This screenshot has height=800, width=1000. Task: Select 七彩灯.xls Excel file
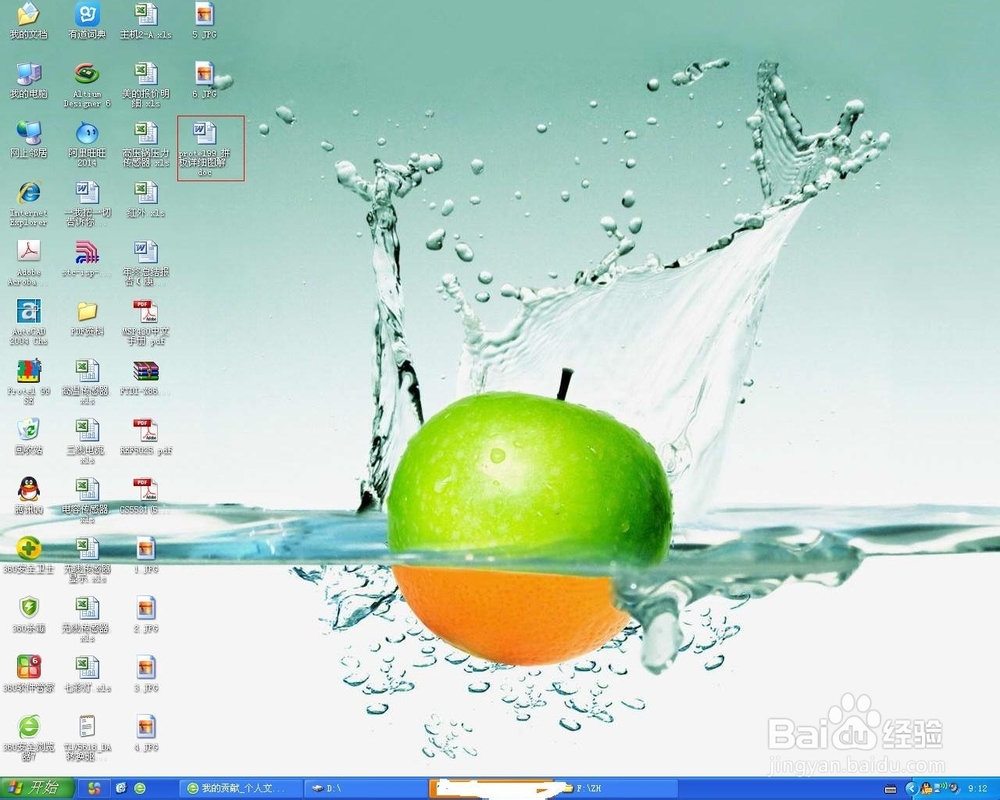coord(87,674)
